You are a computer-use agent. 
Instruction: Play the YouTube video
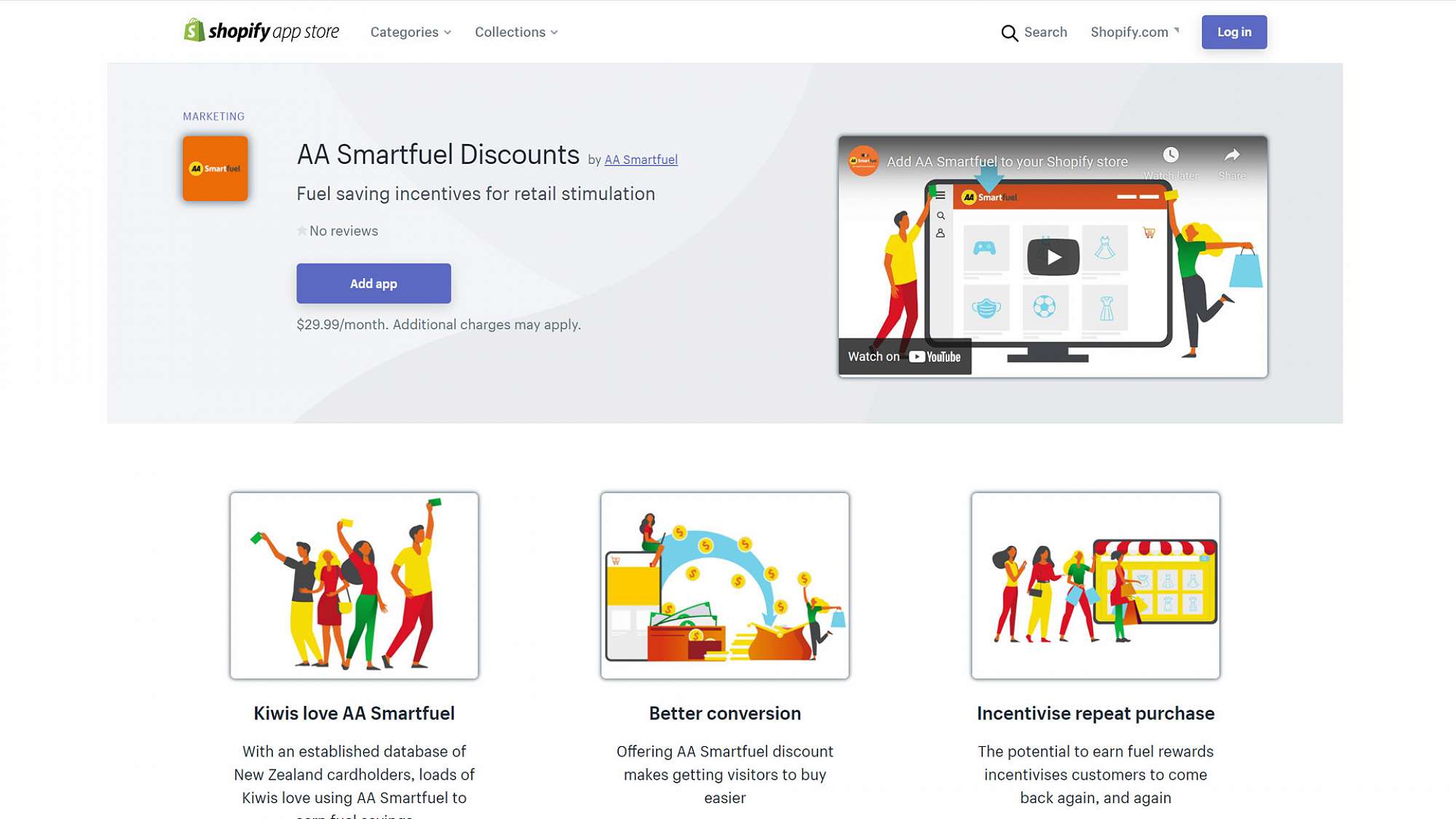point(1053,257)
